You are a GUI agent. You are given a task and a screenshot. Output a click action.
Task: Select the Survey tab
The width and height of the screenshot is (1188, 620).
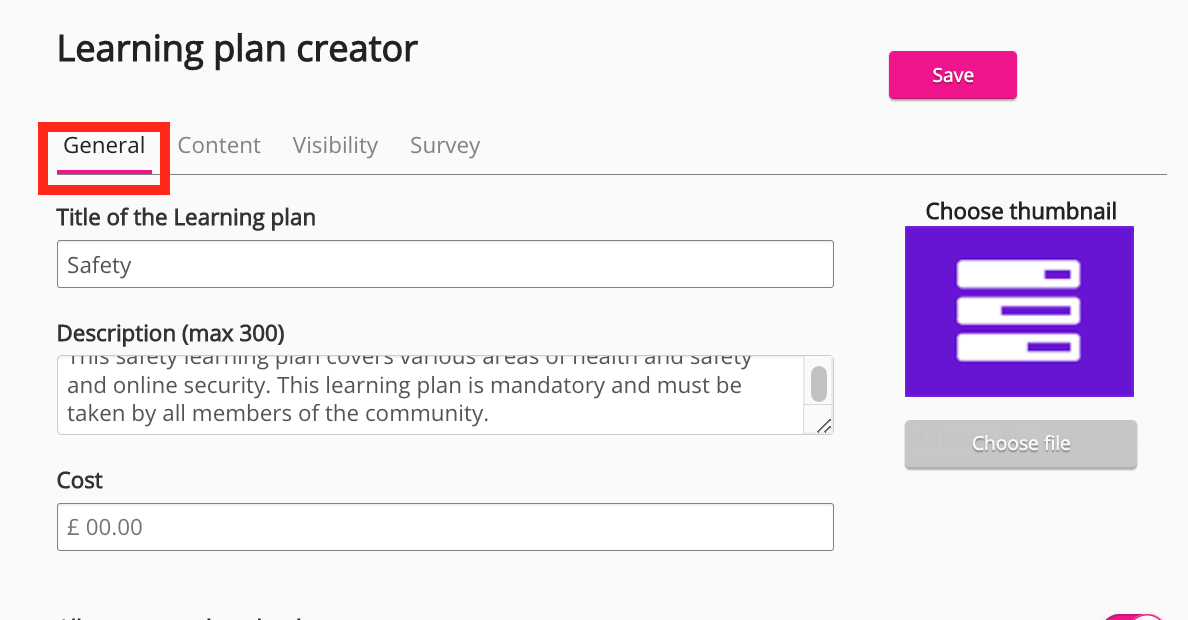[x=445, y=146]
